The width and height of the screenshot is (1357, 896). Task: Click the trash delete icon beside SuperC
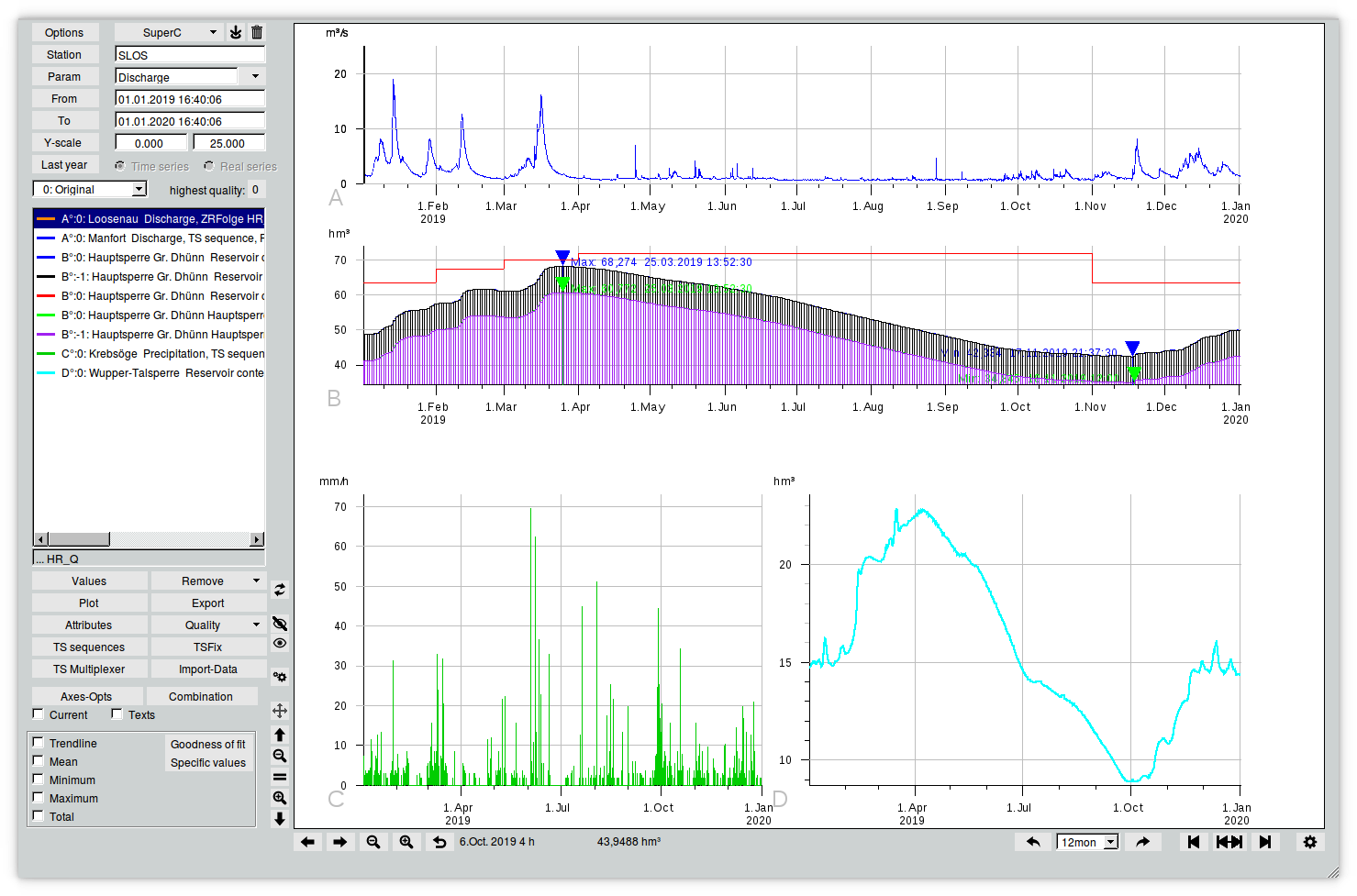pyautogui.click(x=257, y=32)
